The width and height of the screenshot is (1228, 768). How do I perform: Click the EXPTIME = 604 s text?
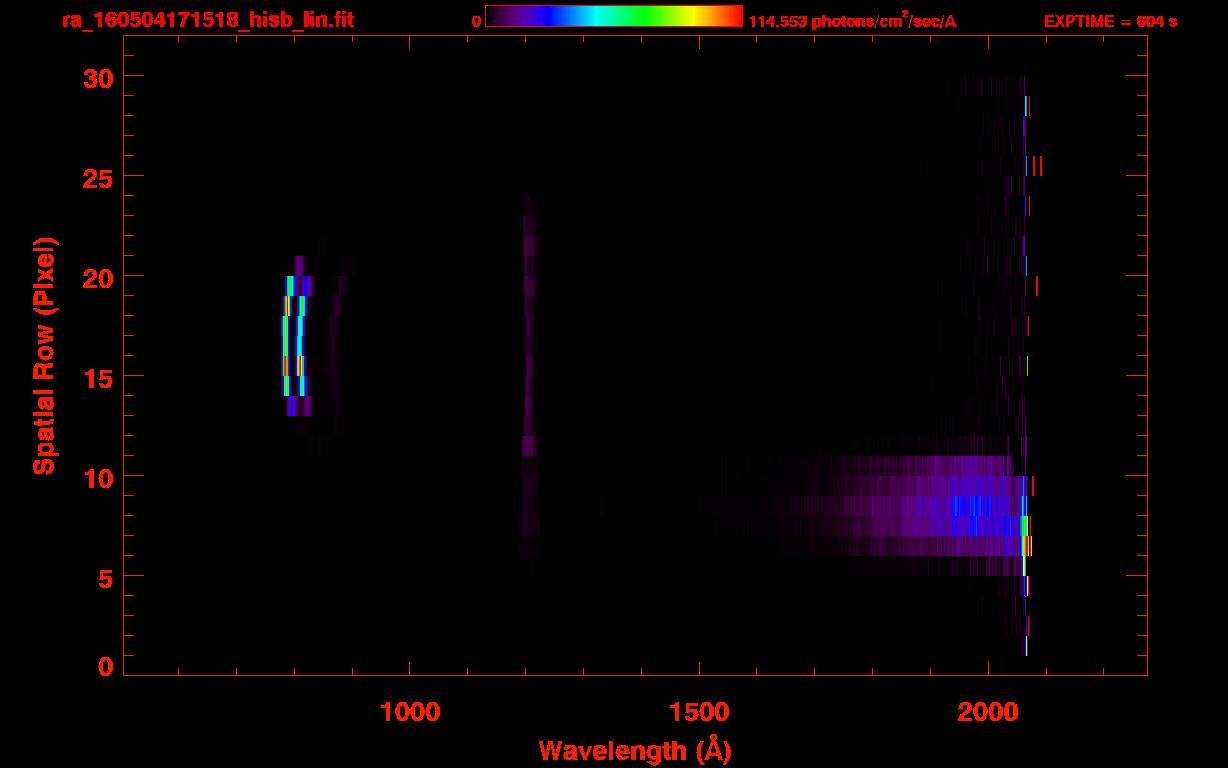1110,21
